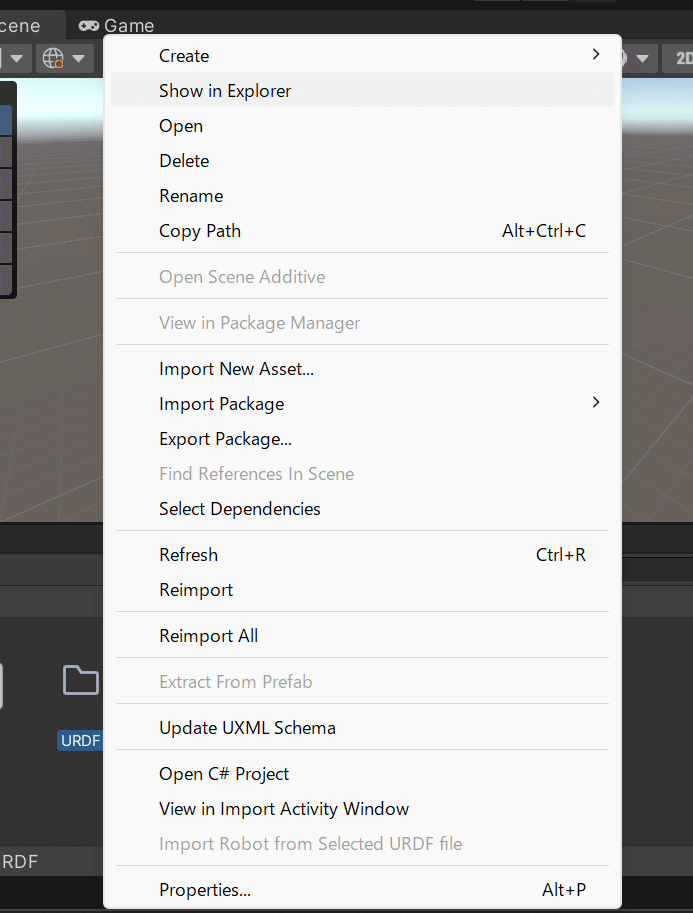Open dropdown arrow next to globe icon

[79, 58]
